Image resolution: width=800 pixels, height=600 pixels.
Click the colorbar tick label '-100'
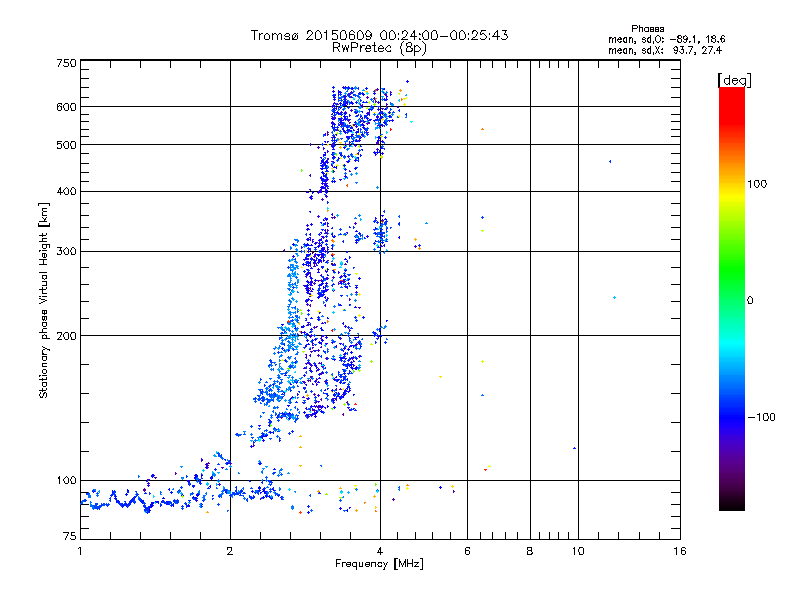coord(761,417)
